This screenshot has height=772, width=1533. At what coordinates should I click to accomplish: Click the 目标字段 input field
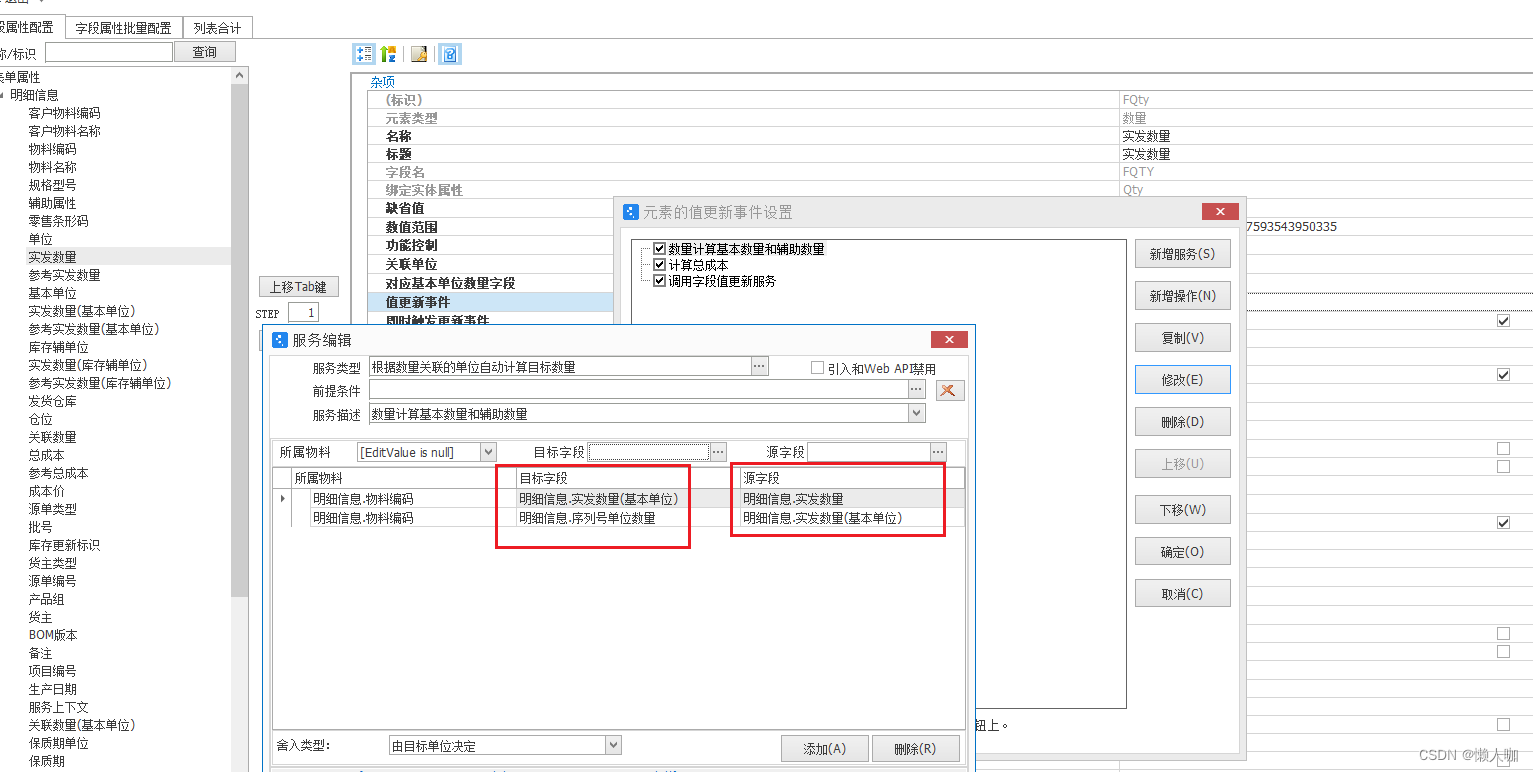648,452
